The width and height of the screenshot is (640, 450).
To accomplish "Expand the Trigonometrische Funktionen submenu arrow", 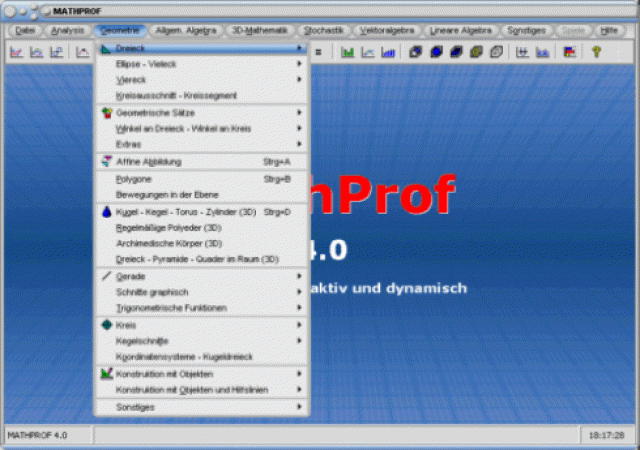I will coord(299,307).
